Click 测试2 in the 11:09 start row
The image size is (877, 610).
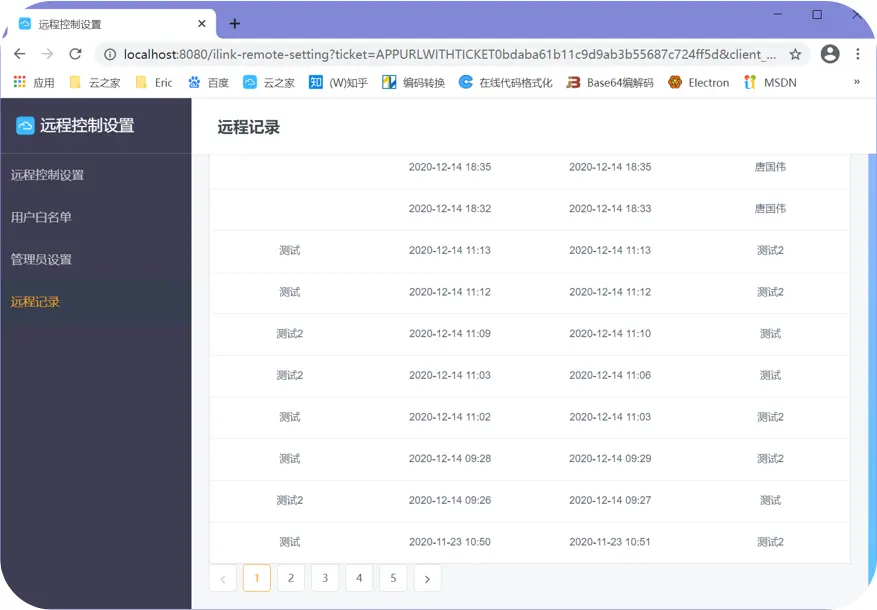click(x=290, y=334)
